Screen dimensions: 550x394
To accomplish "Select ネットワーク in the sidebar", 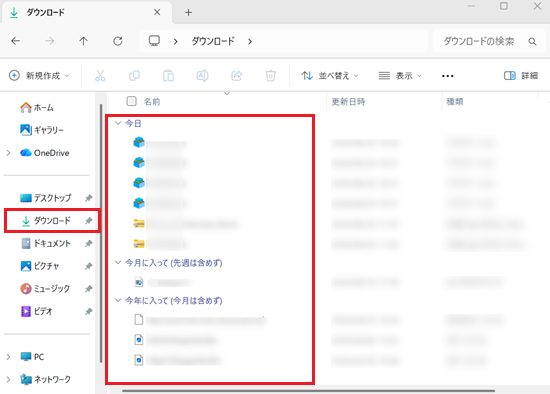I will (45, 379).
